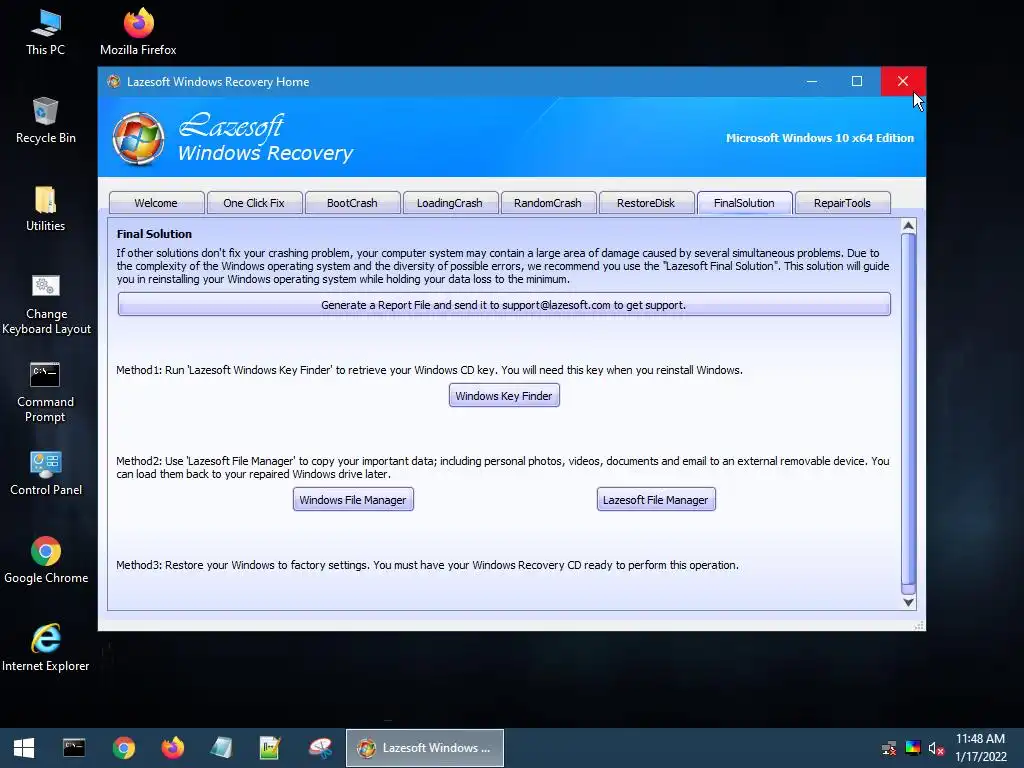Switch to the One Click Fix tab

click(x=254, y=203)
